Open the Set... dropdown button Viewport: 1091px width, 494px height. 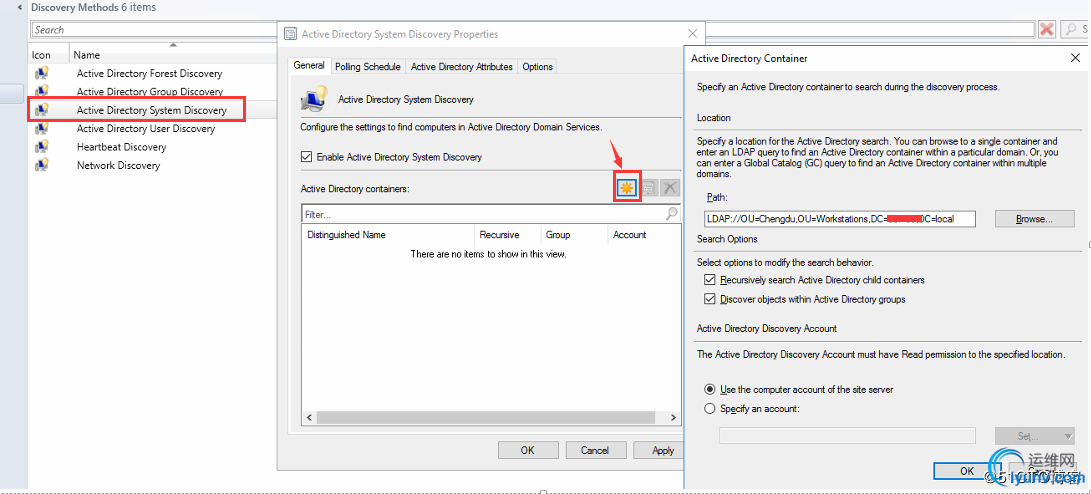1035,436
